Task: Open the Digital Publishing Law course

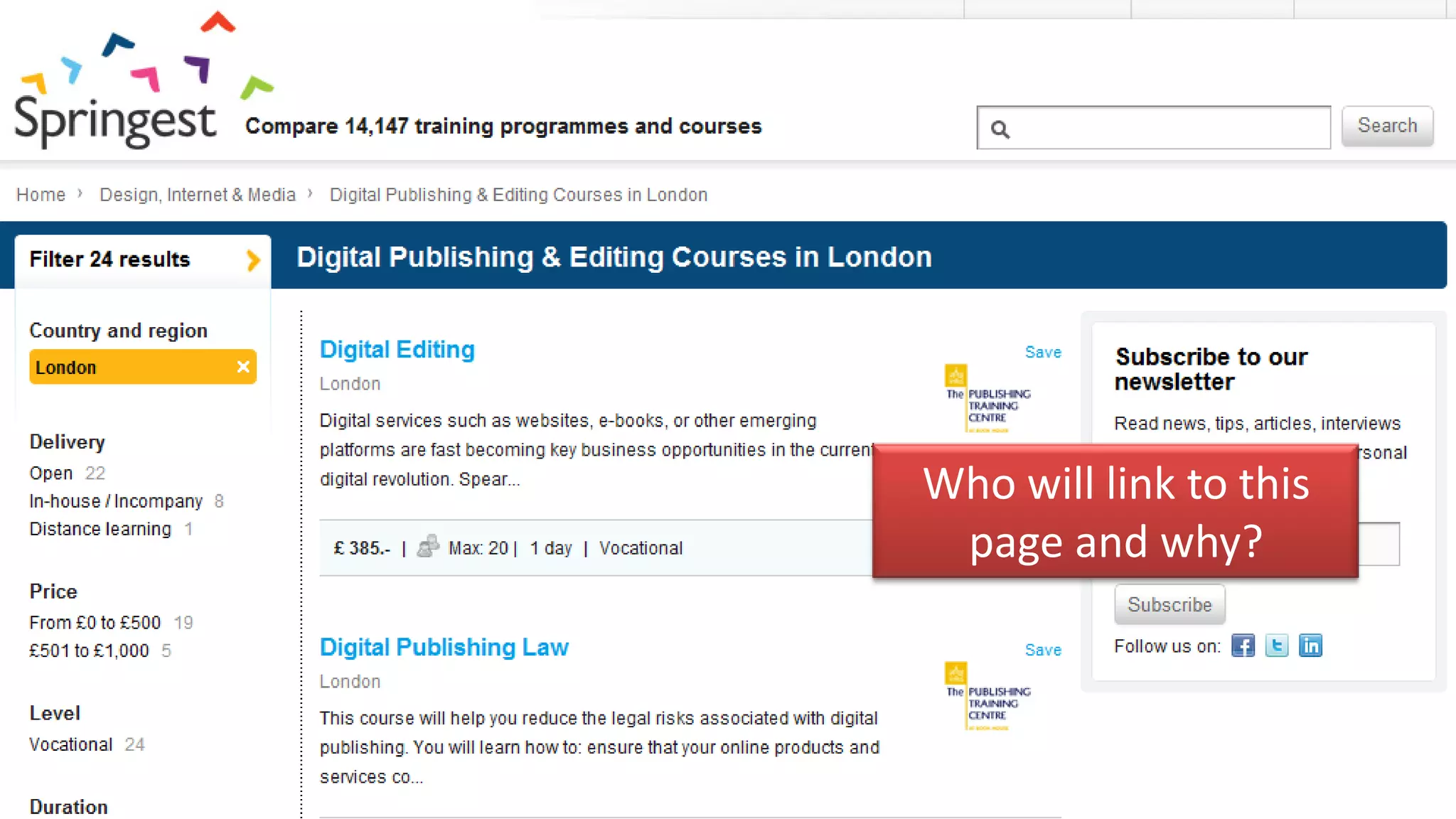Action: coord(444,647)
